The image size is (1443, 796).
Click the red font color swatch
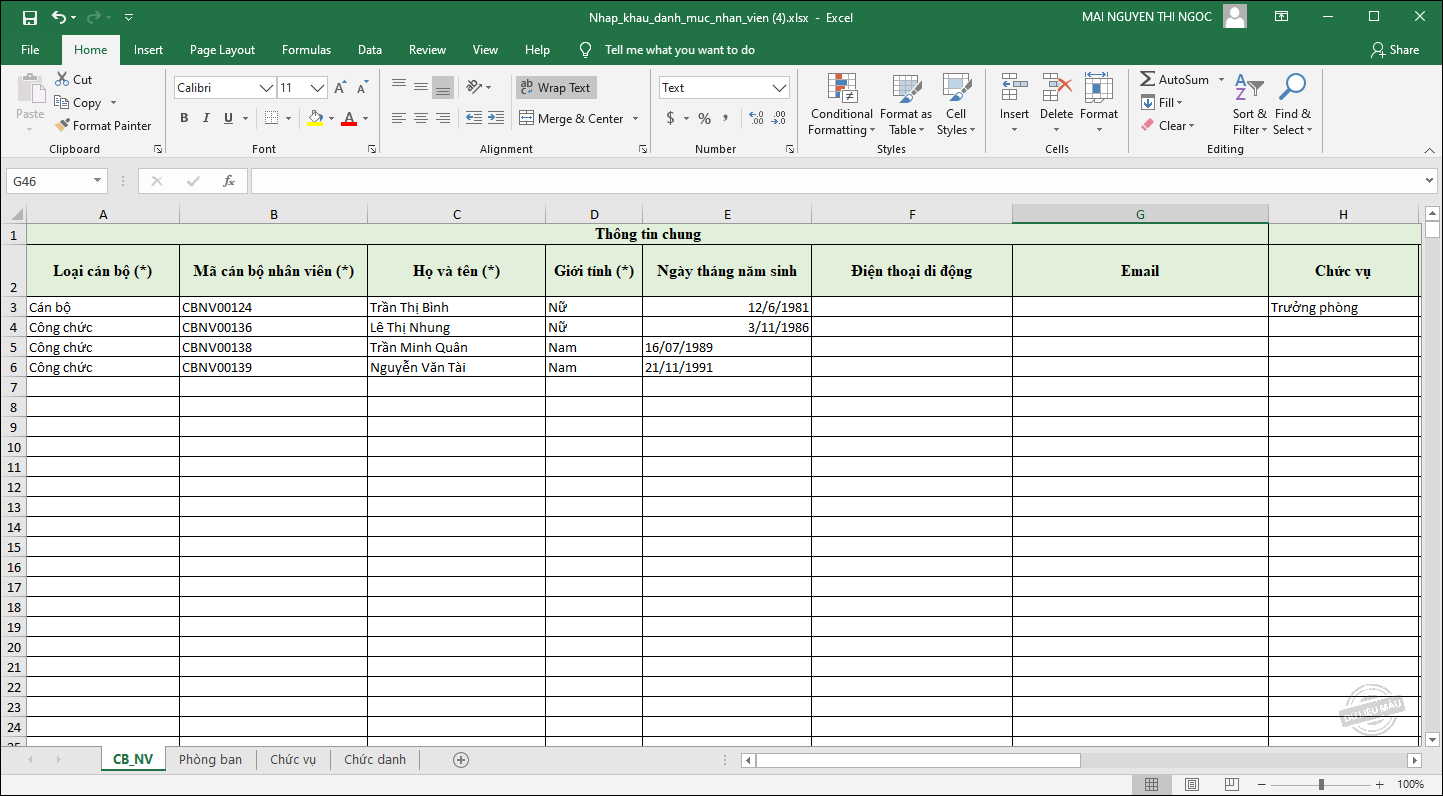348,118
